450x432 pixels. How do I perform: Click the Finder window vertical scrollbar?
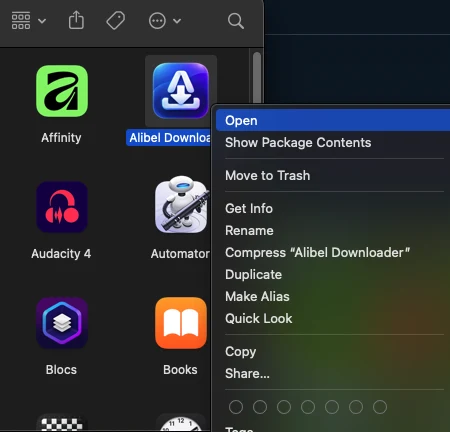257,77
